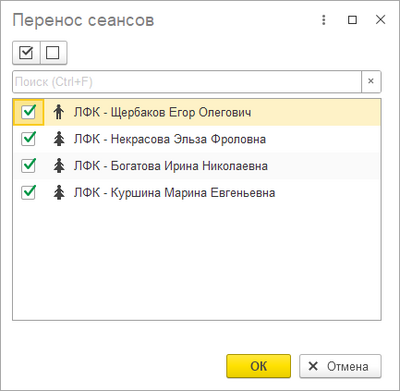Open the three-dot more options menu
400x391 pixels.
click(x=323, y=20)
